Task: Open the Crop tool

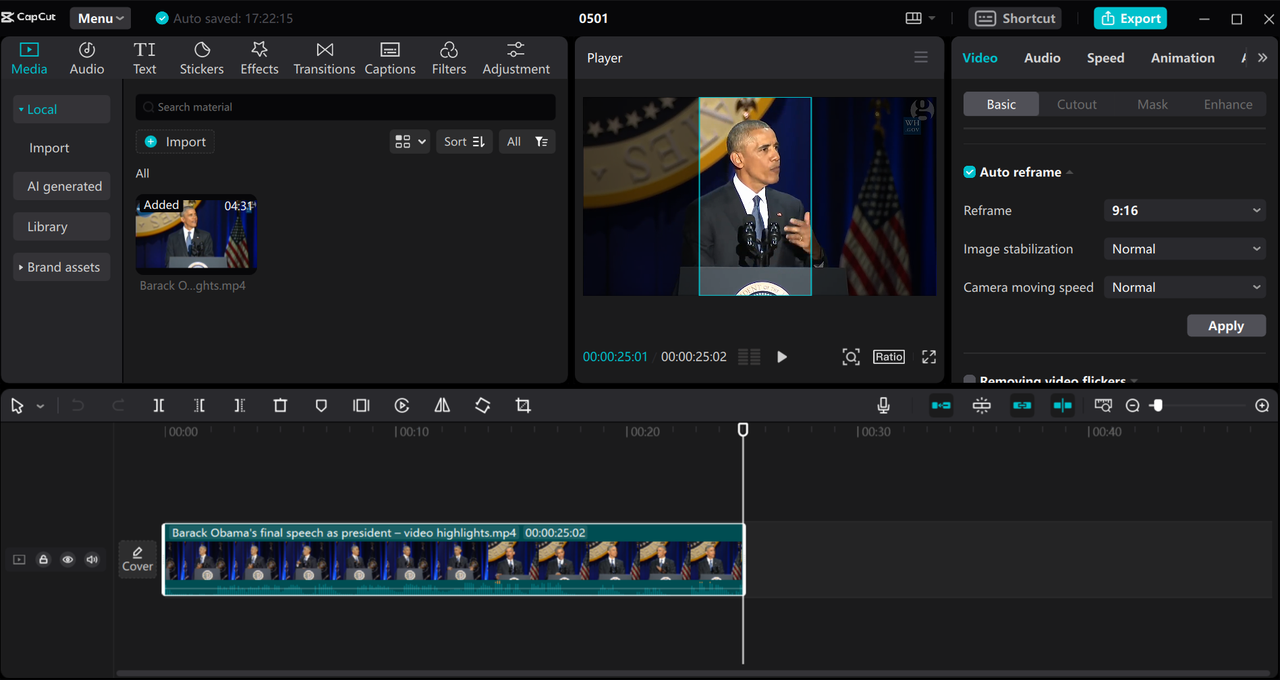Action: [523, 405]
